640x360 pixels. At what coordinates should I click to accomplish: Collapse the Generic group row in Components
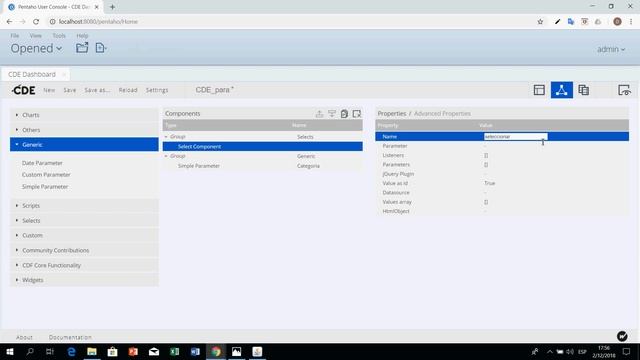click(x=166, y=156)
